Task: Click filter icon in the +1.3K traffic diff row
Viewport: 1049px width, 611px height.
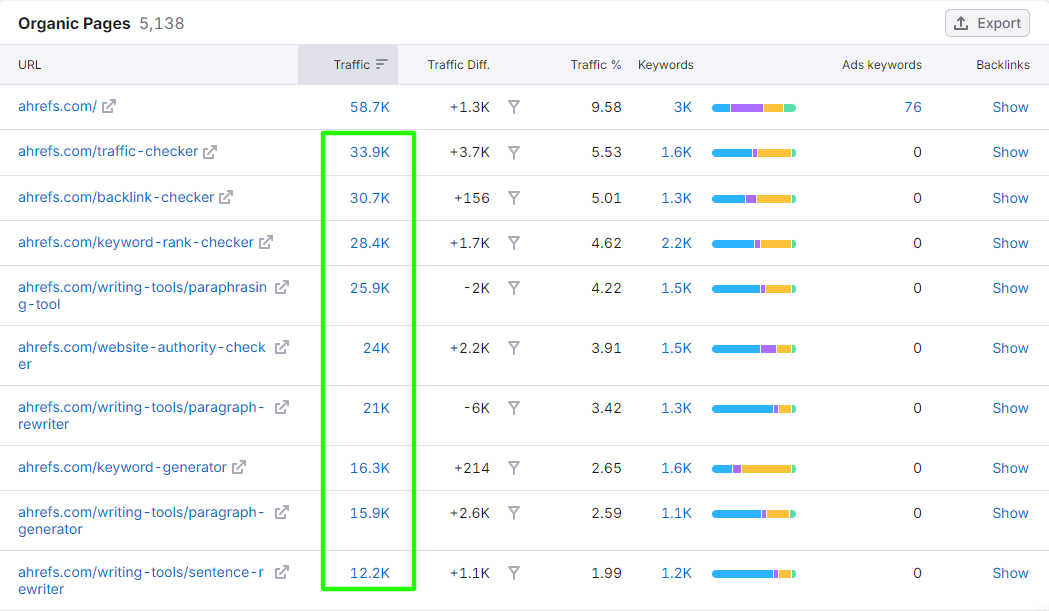Action: [514, 107]
